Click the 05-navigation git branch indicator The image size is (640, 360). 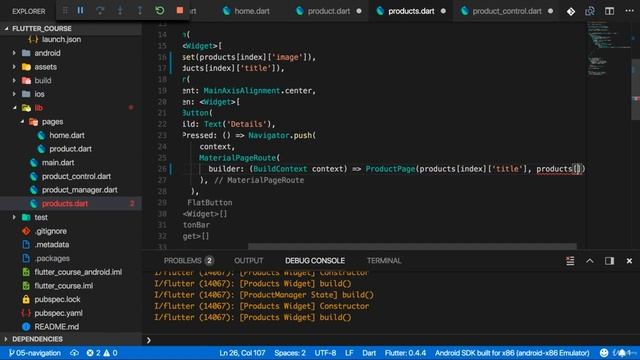coord(35,353)
